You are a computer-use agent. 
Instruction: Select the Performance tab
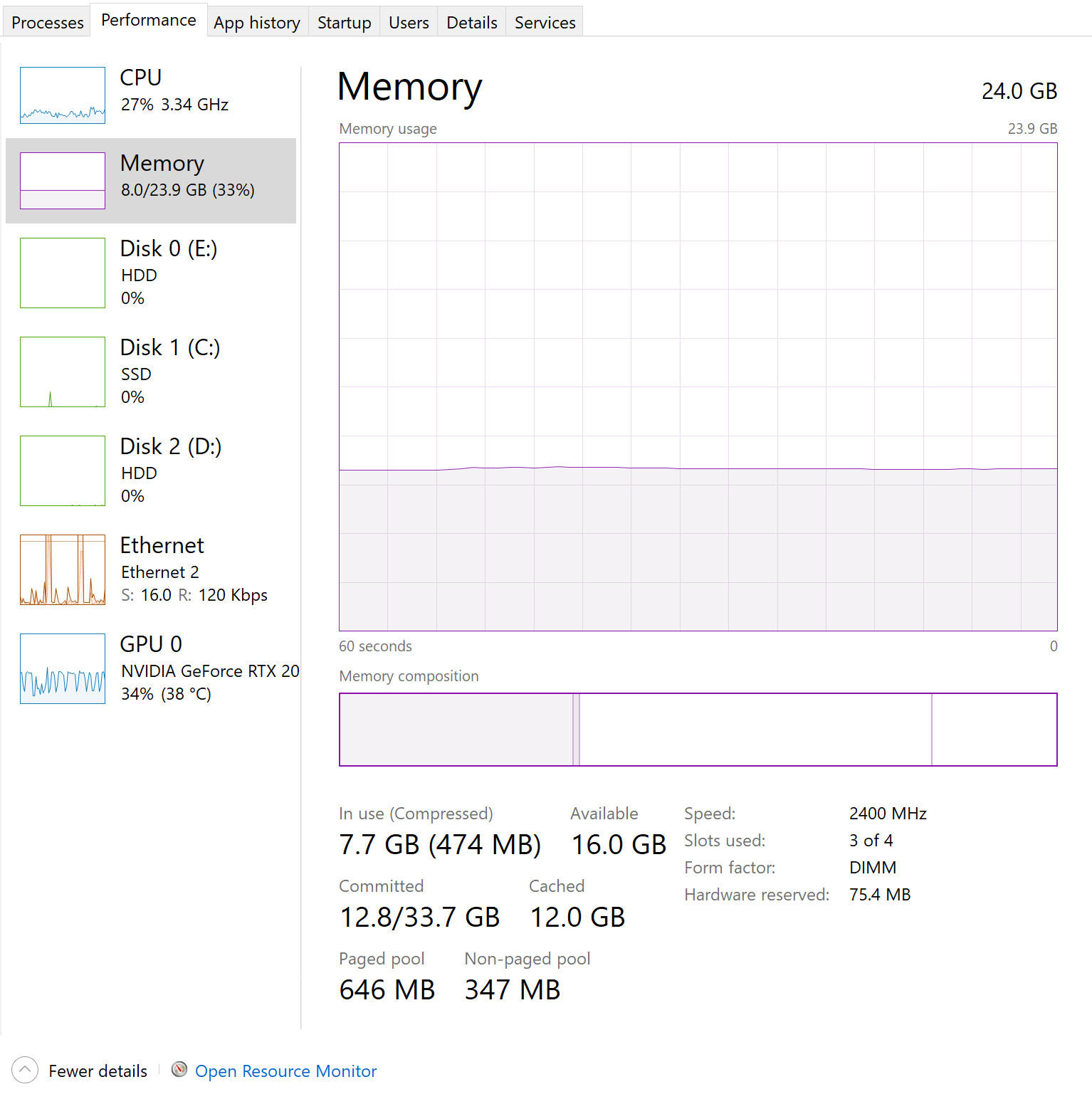(149, 20)
